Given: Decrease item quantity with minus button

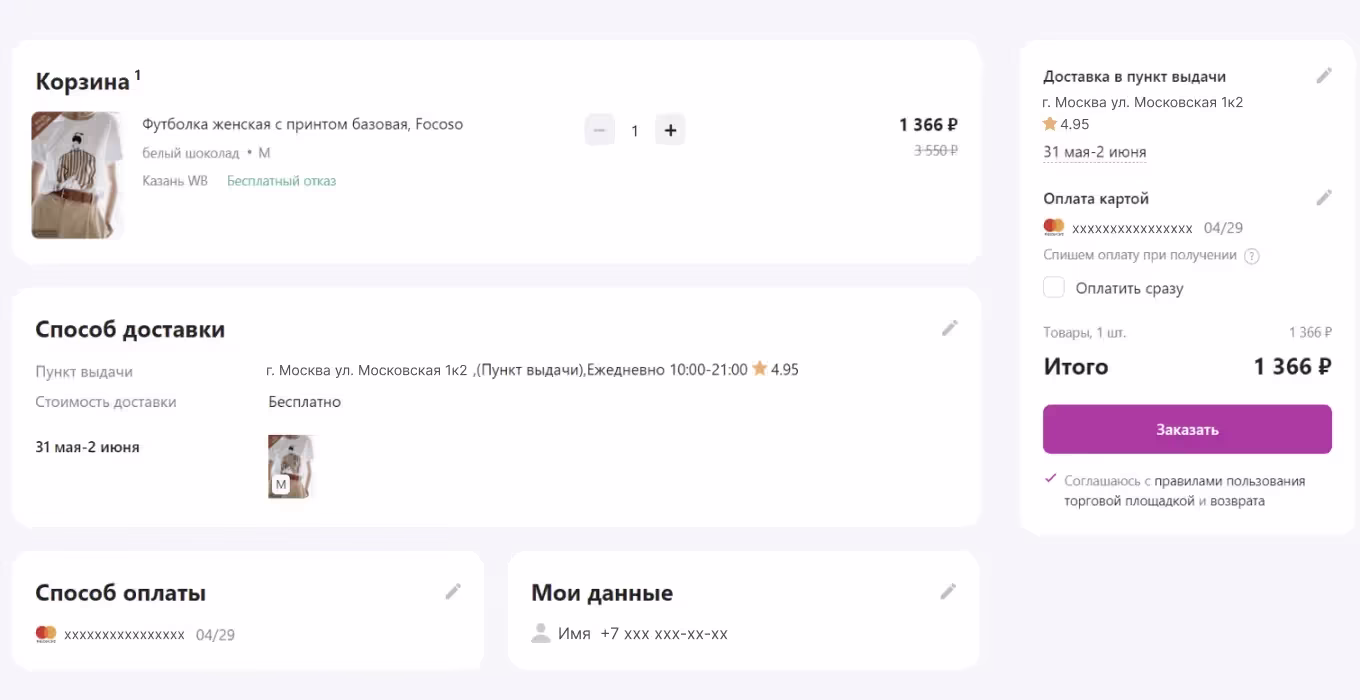Looking at the screenshot, I should [x=599, y=130].
